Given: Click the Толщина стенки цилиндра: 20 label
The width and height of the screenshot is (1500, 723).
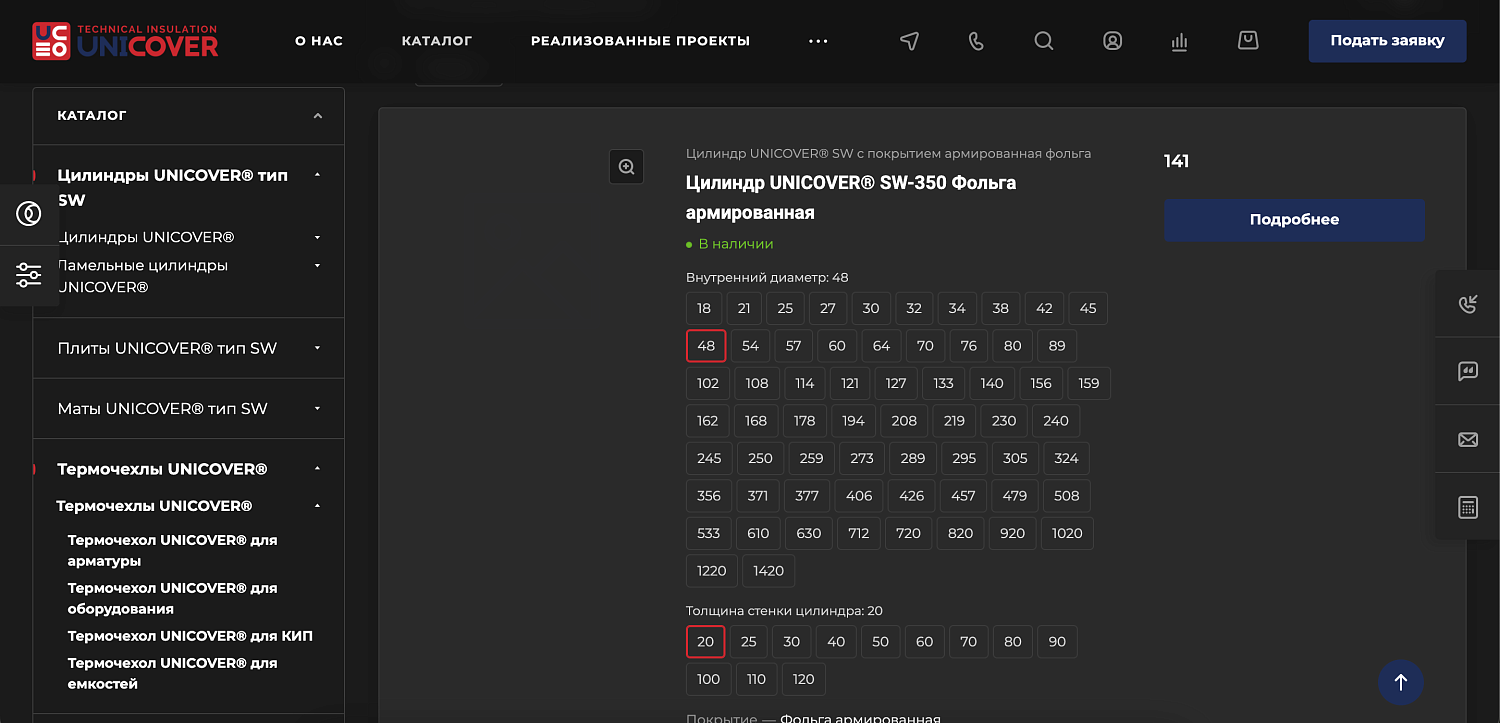Looking at the screenshot, I should click(x=784, y=611).
